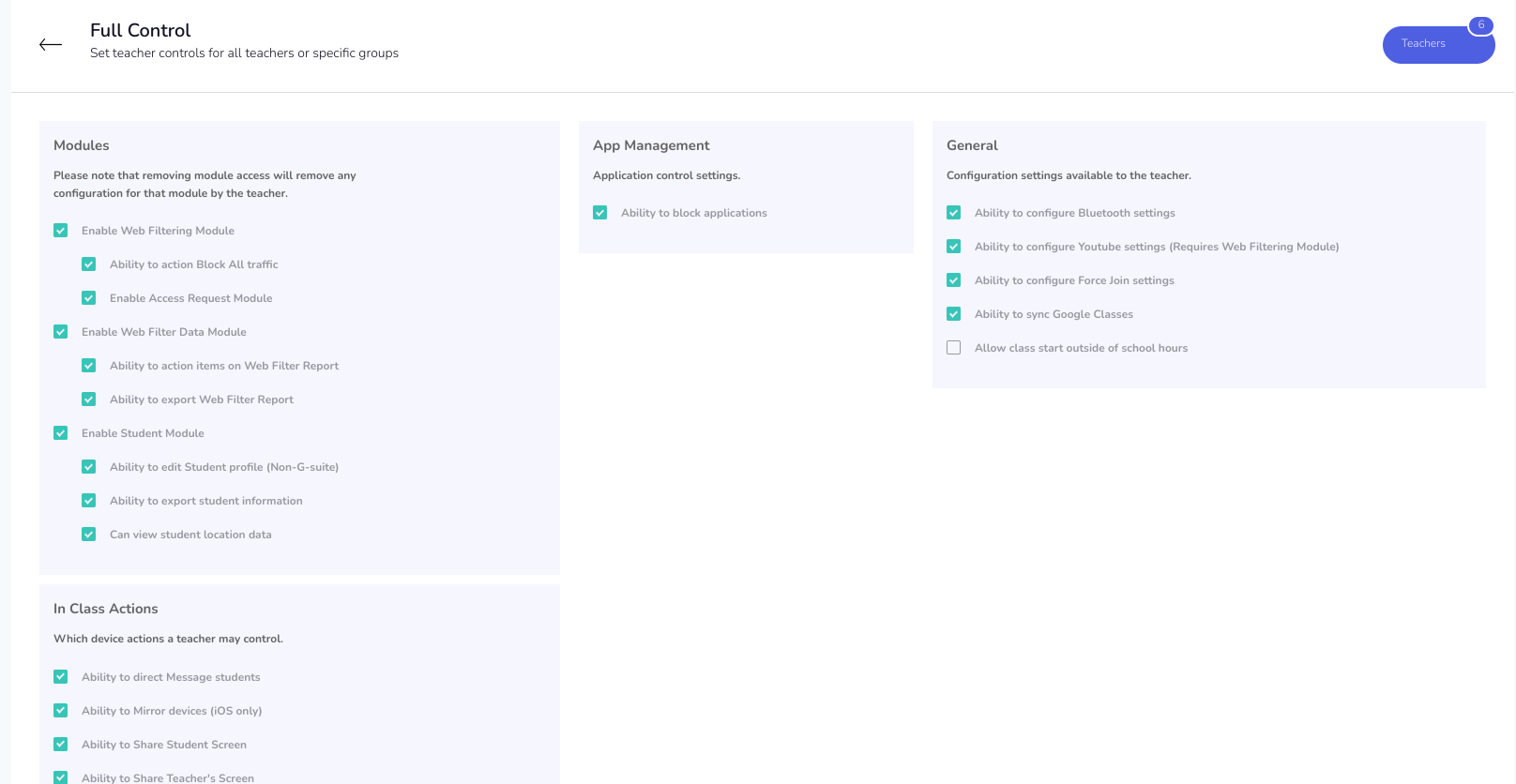
Task: Click the In Class Actions heading
Action: pyautogui.click(x=106, y=609)
